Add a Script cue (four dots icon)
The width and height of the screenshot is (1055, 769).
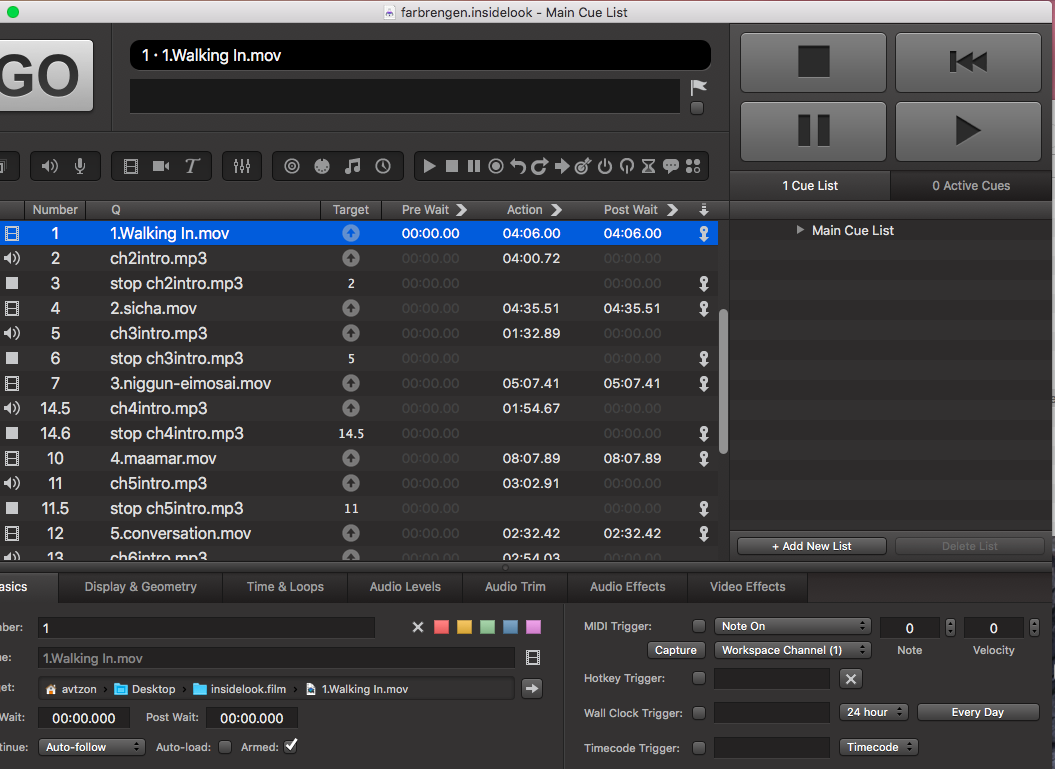[x=693, y=166]
